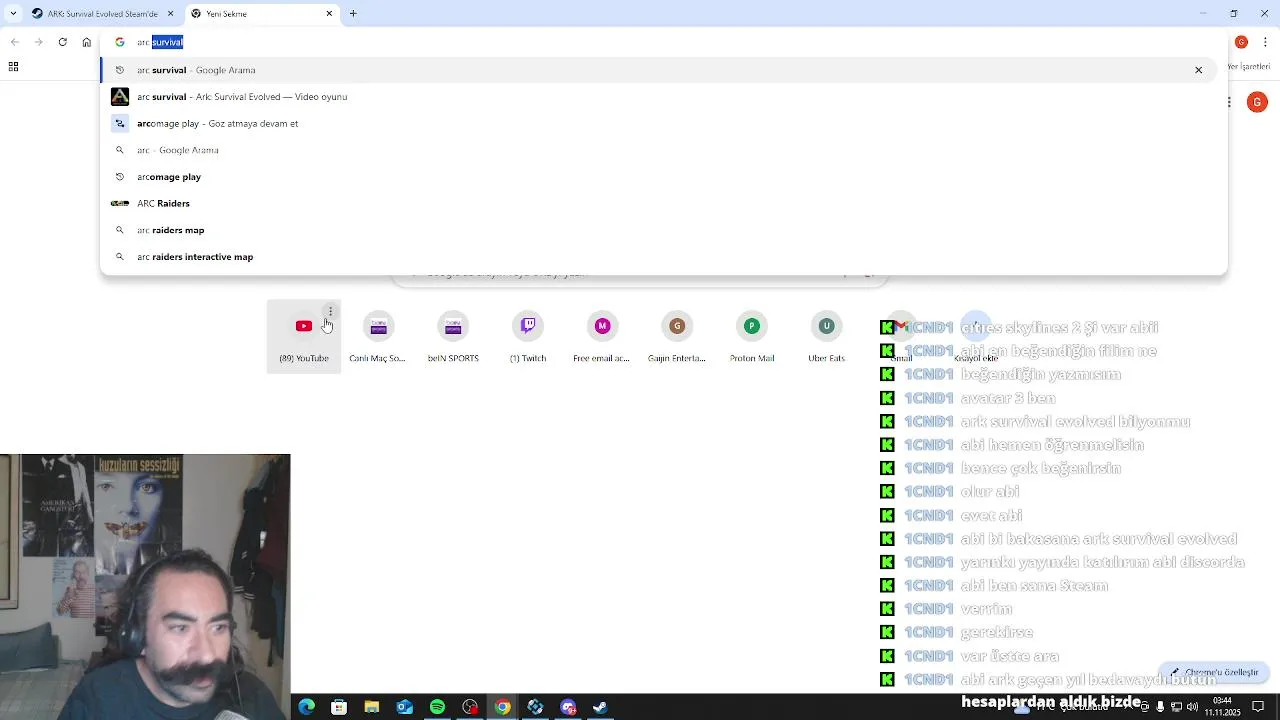Select 'arc - Google Arama' suggestion
Screen dimensions: 1280x720
tap(660, 150)
